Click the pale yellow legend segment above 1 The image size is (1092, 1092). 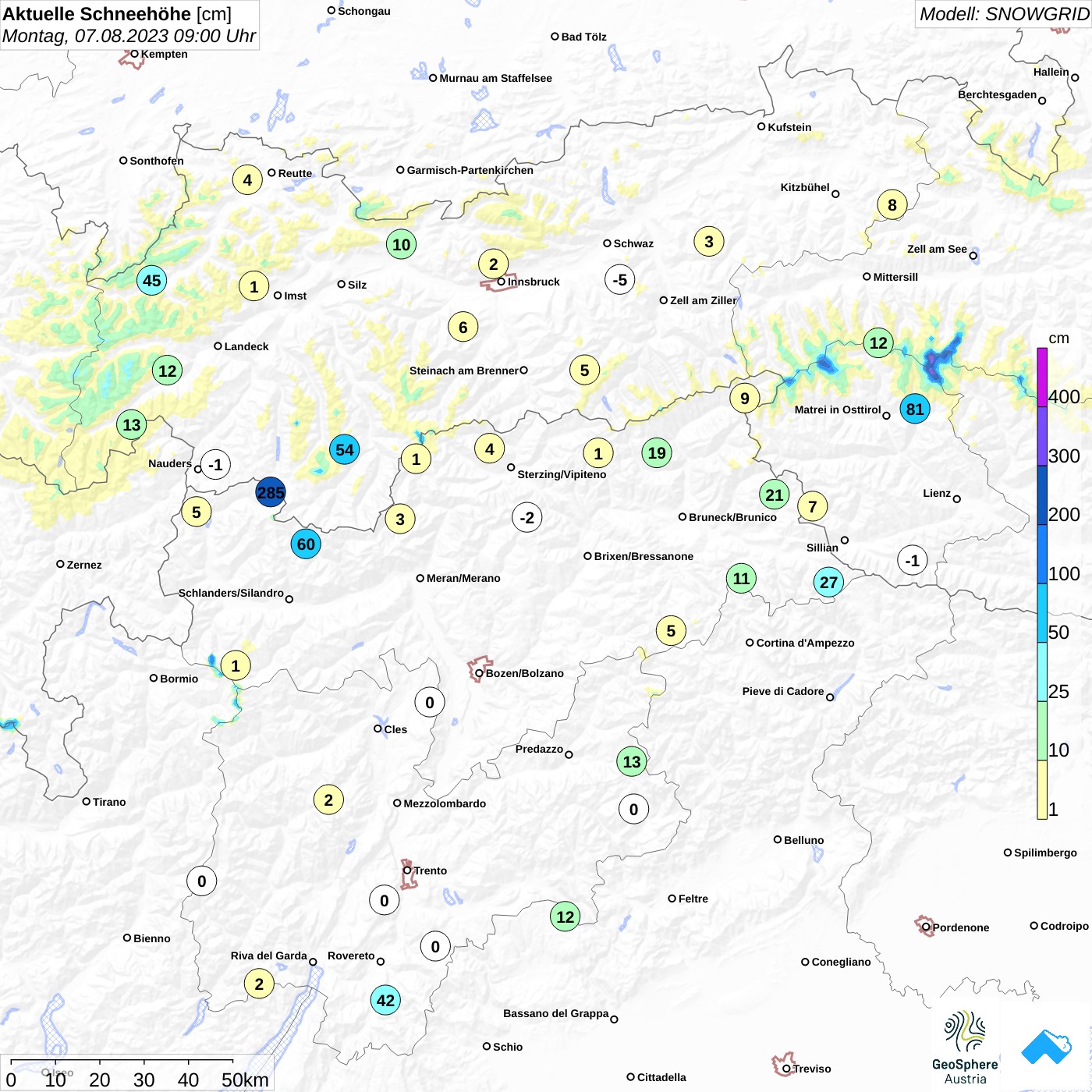pyautogui.click(x=1042, y=789)
